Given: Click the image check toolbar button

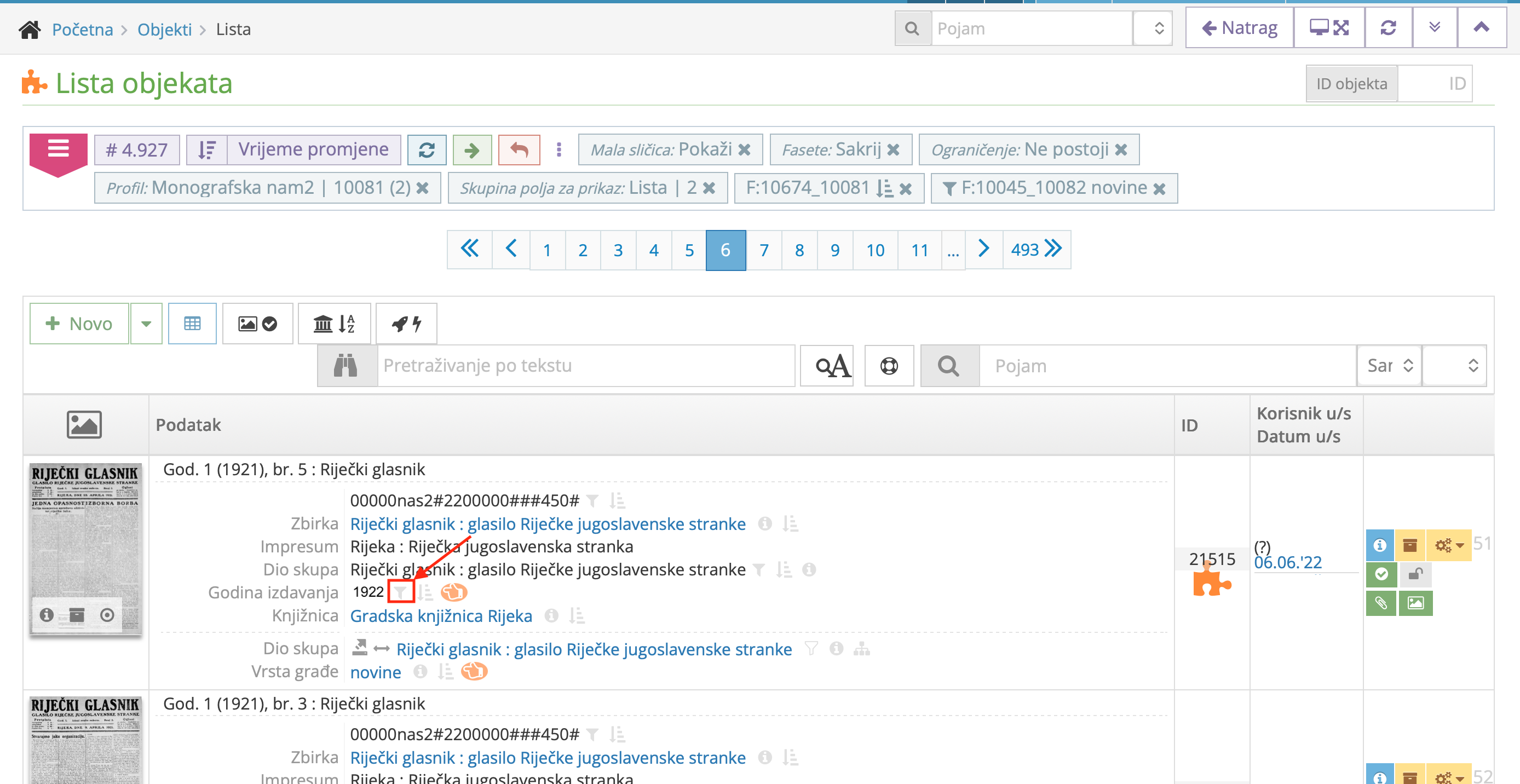Looking at the screenshot, I should (257, 323).
